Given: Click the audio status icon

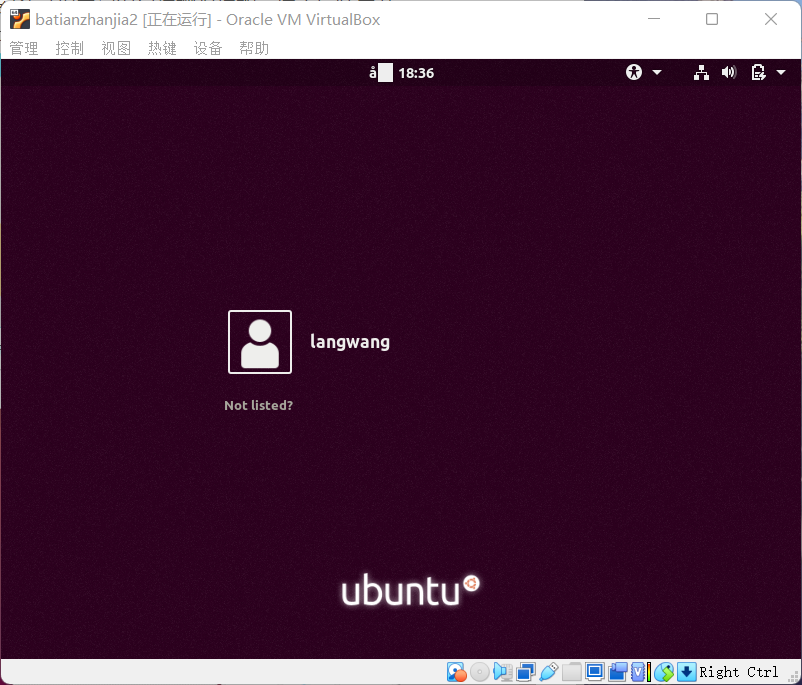Looking at the screenshot, I should pos(503,672).
